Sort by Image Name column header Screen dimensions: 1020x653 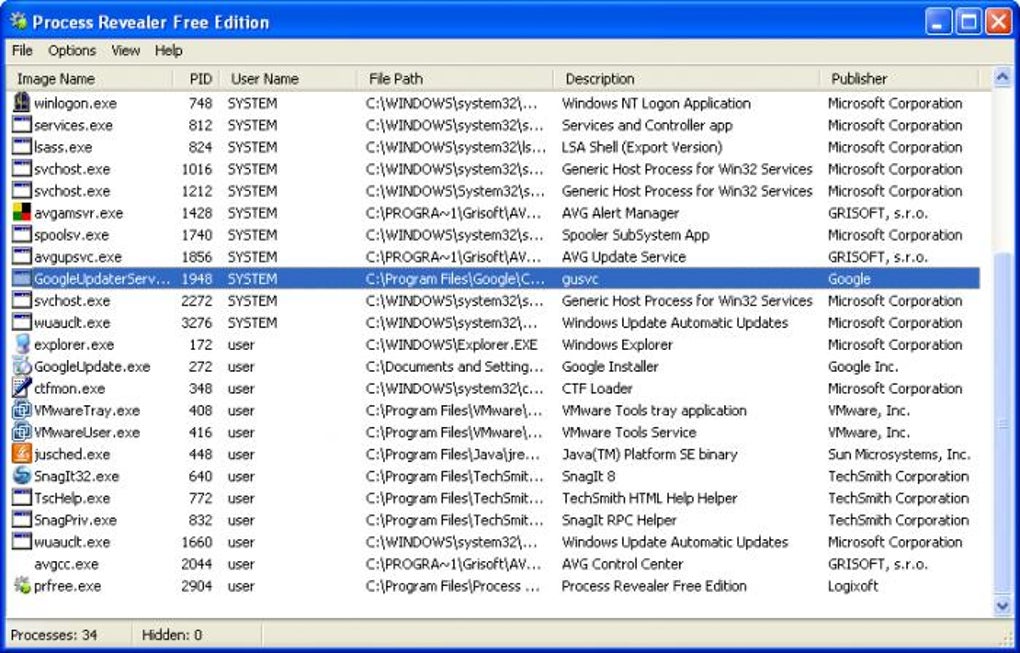click(x=90, y=79)
